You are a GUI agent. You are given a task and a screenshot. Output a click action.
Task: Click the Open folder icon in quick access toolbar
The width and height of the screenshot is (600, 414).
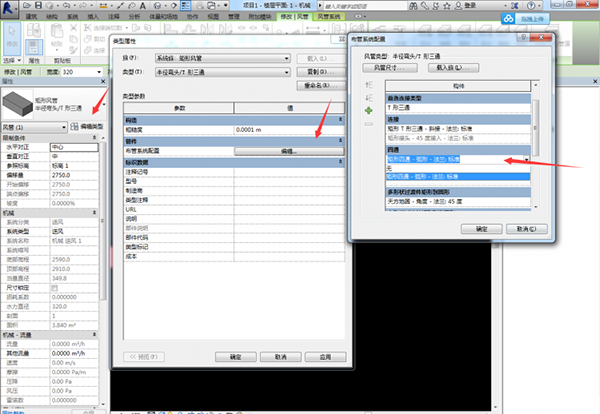pos(26,5)
